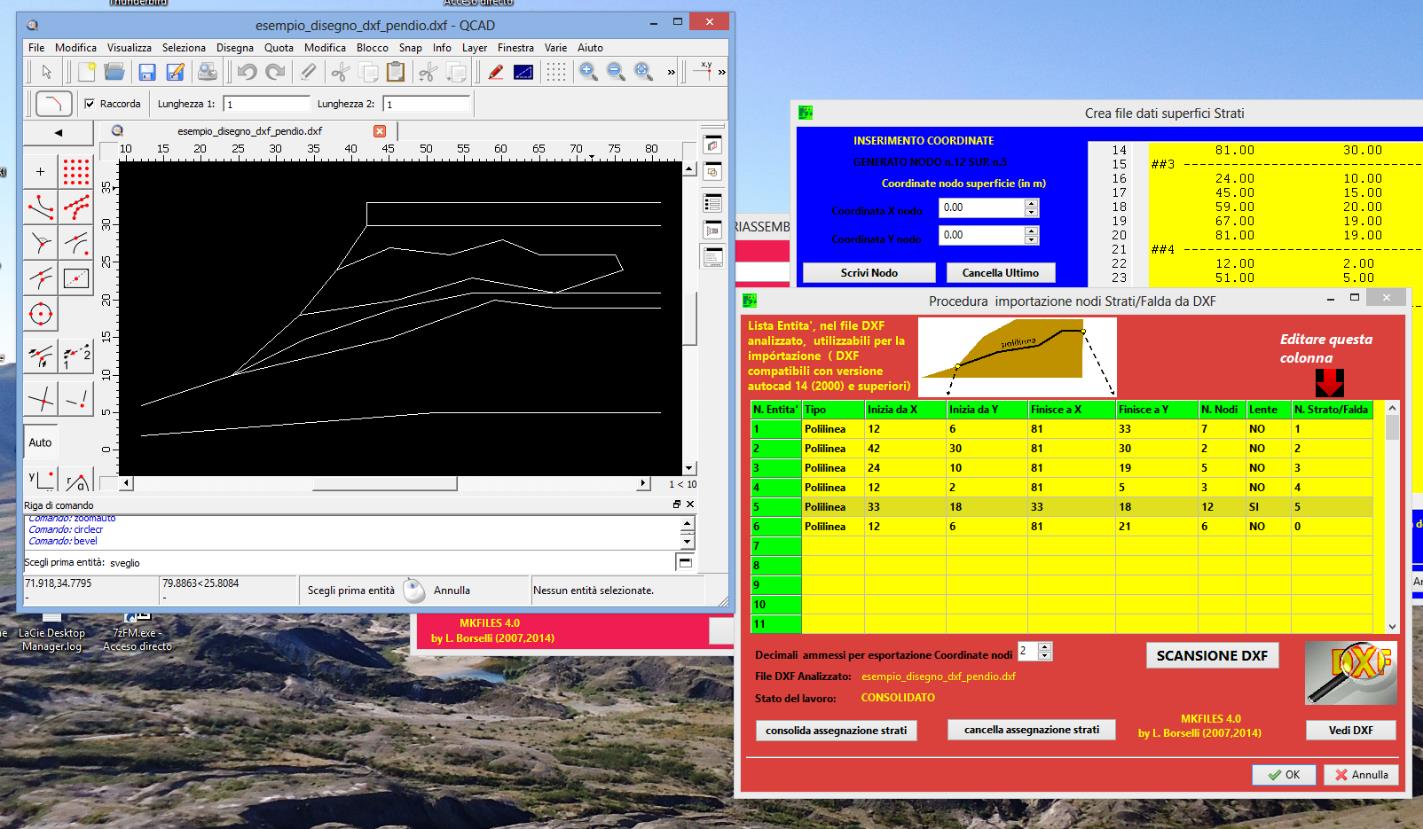Click the command line dropdown button in QCAD
This screenshot has height=829, width=1423.
pos(684,563)
